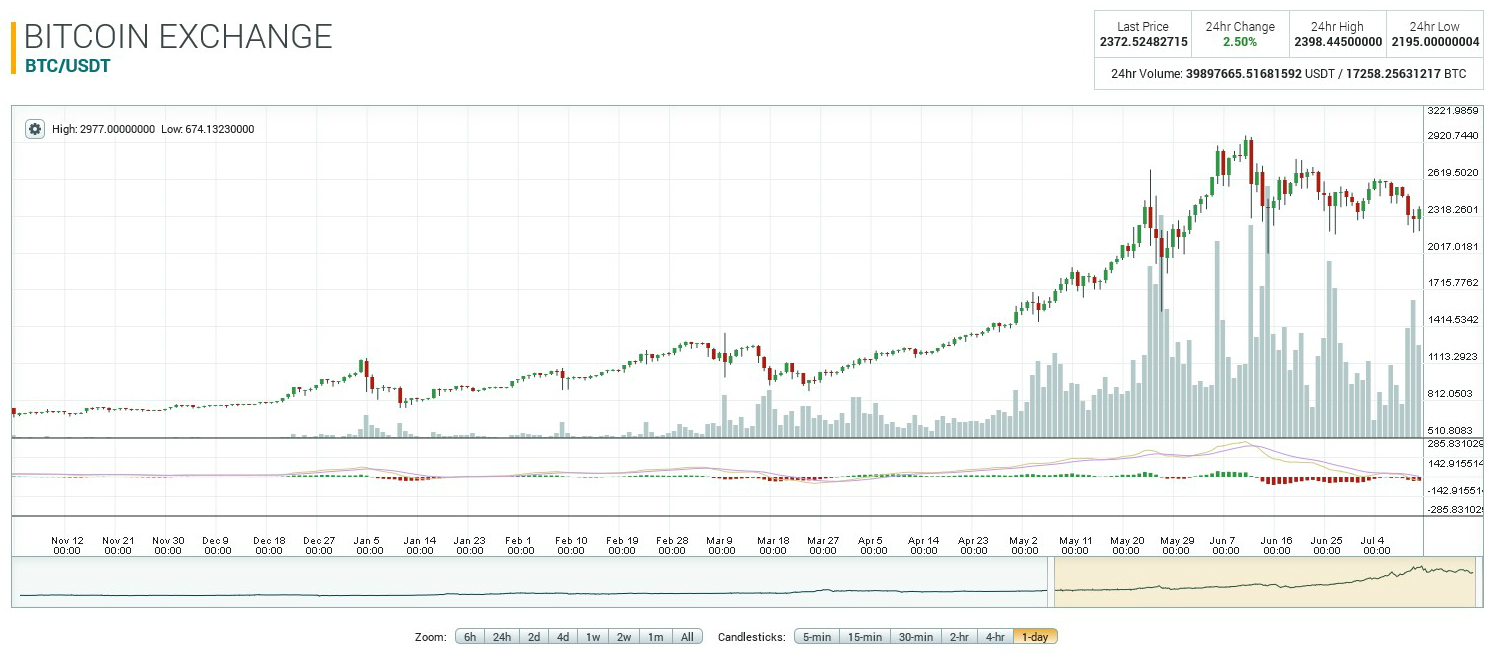Set chart zoom to 24h
This screenshot has width=1494, height=663.
coord(502,637)
